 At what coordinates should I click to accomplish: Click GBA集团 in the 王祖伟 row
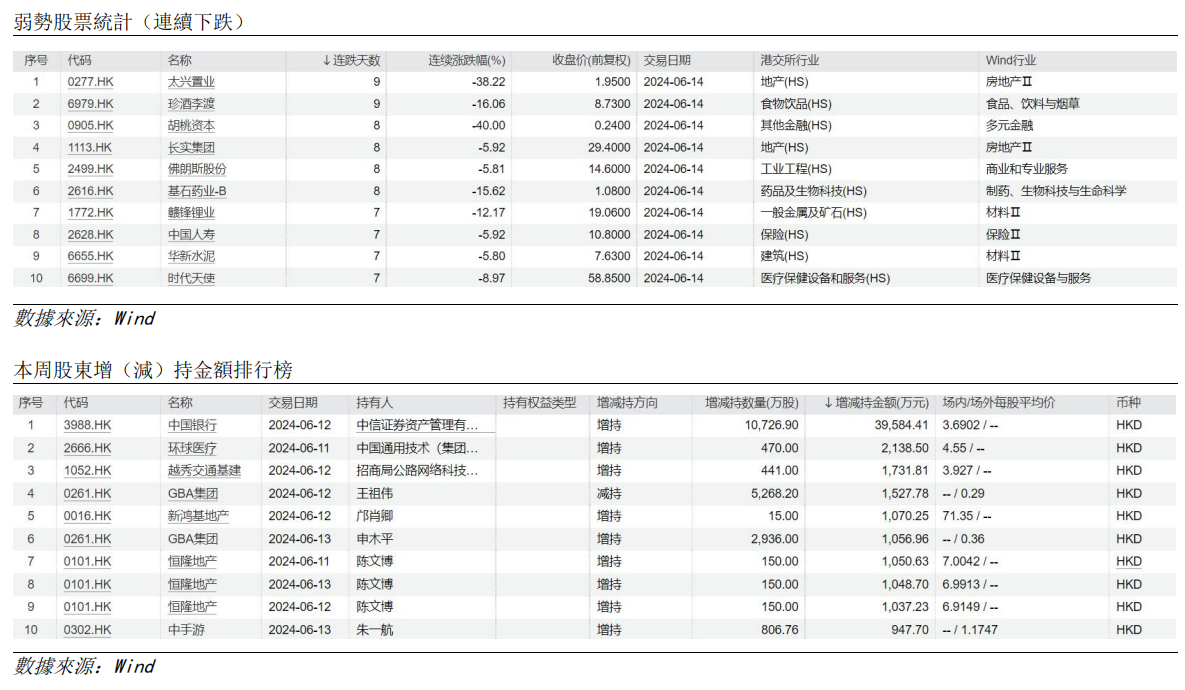[193, 494]
